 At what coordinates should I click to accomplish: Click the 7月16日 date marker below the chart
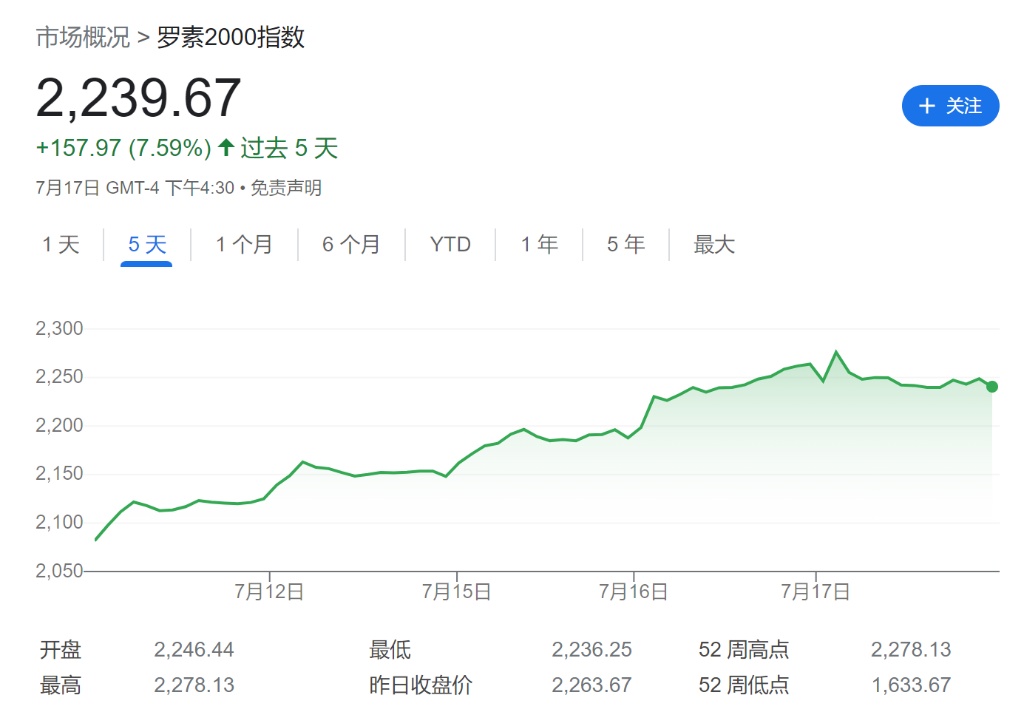(x=633, y=592)
